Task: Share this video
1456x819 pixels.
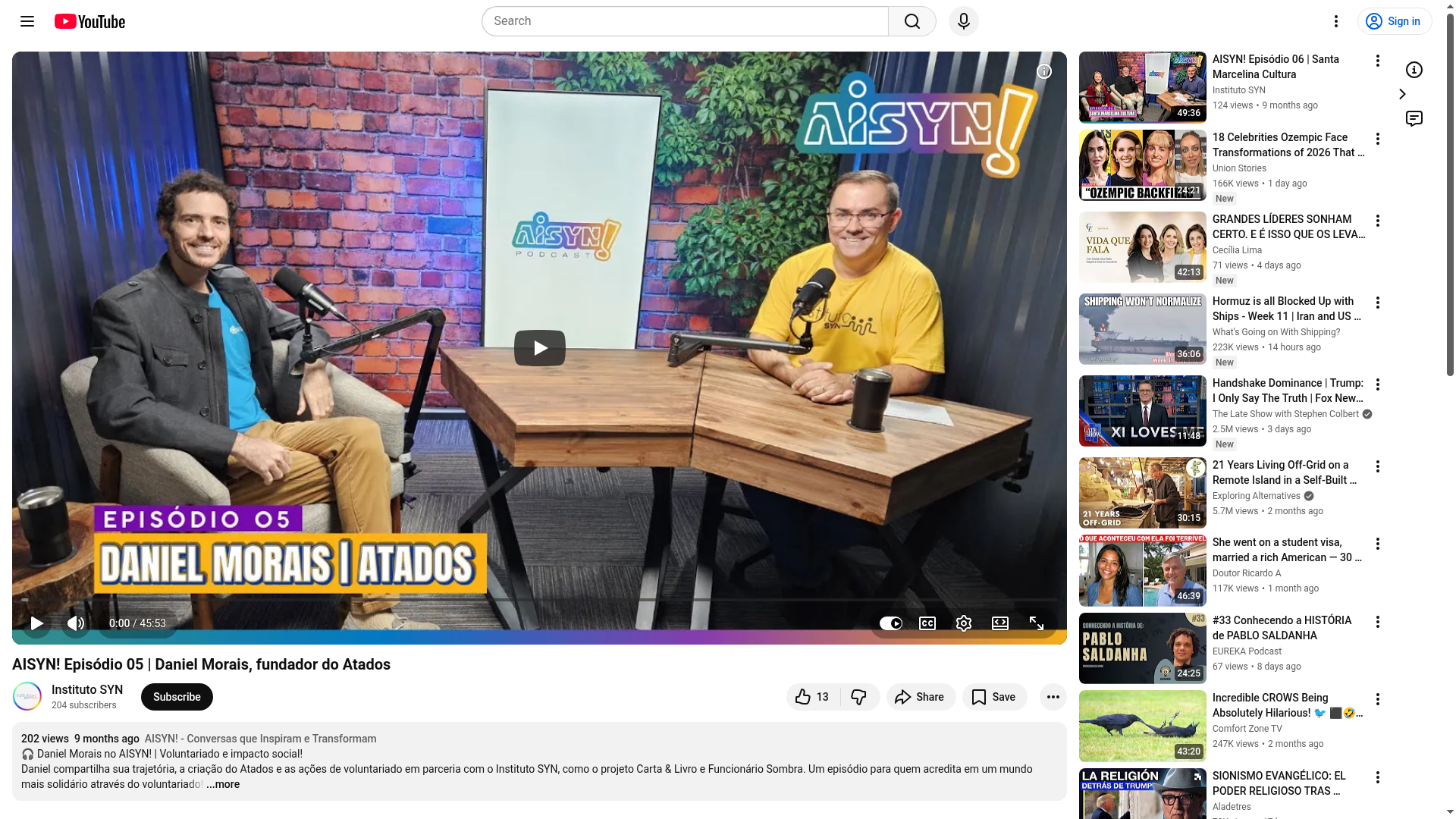Action: (x=921, y=697)
